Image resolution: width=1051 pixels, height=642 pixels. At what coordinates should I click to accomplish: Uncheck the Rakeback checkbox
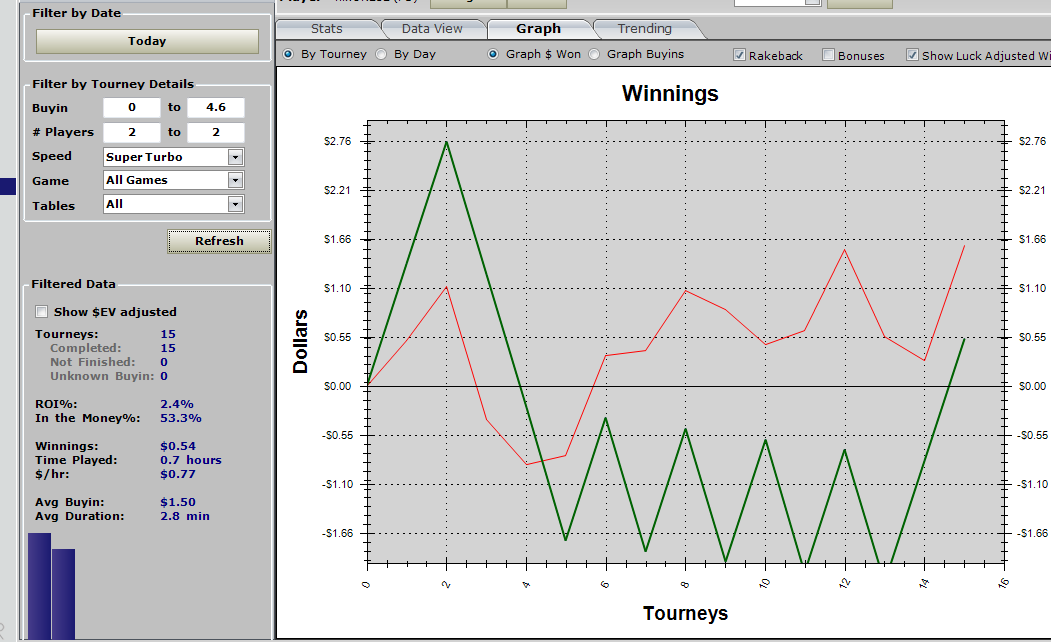(740, 55)
